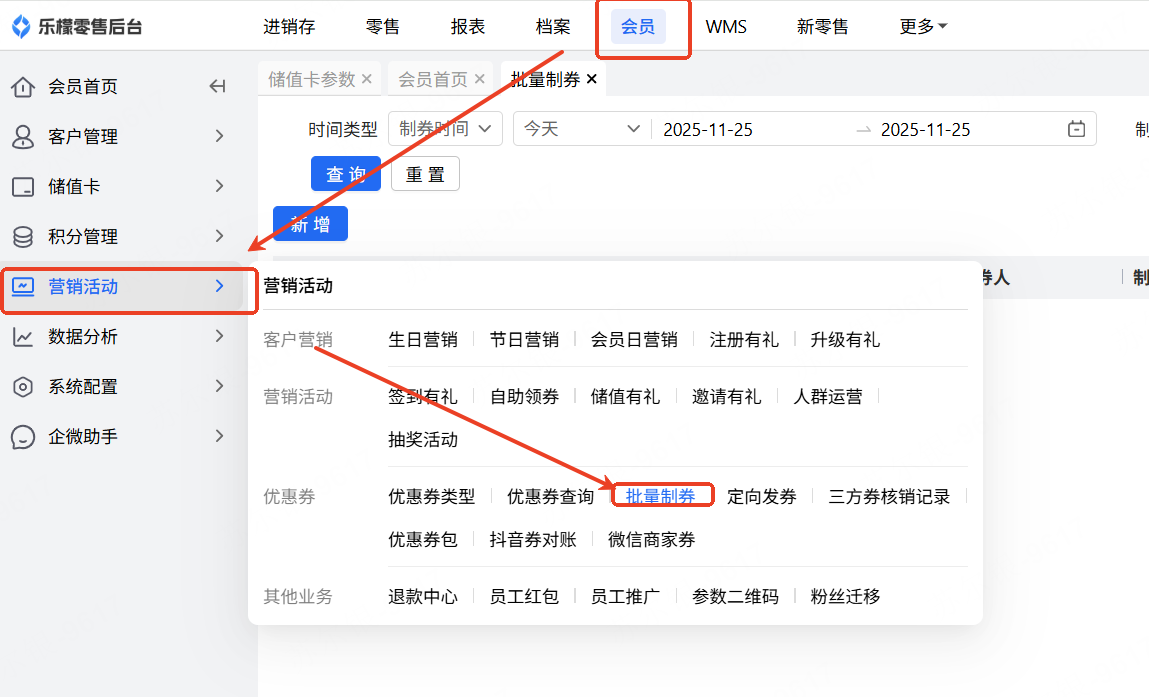This screenshot has width=1149, height=697.
Task: Select the 会员 top menu
Action: pyautogui.click(x=638, y=26)
